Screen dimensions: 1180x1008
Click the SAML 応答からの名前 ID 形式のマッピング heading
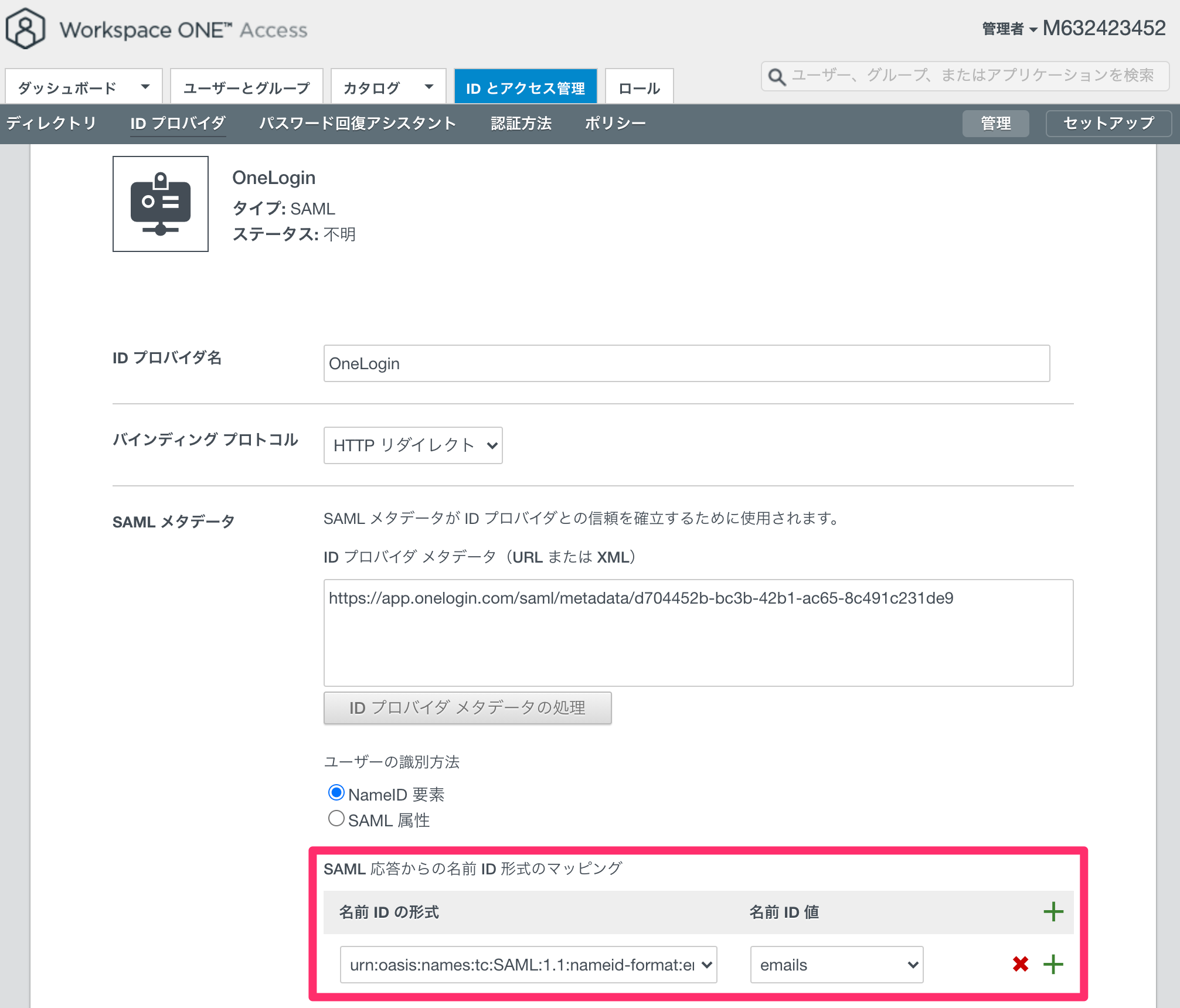(x=473, y=869)
